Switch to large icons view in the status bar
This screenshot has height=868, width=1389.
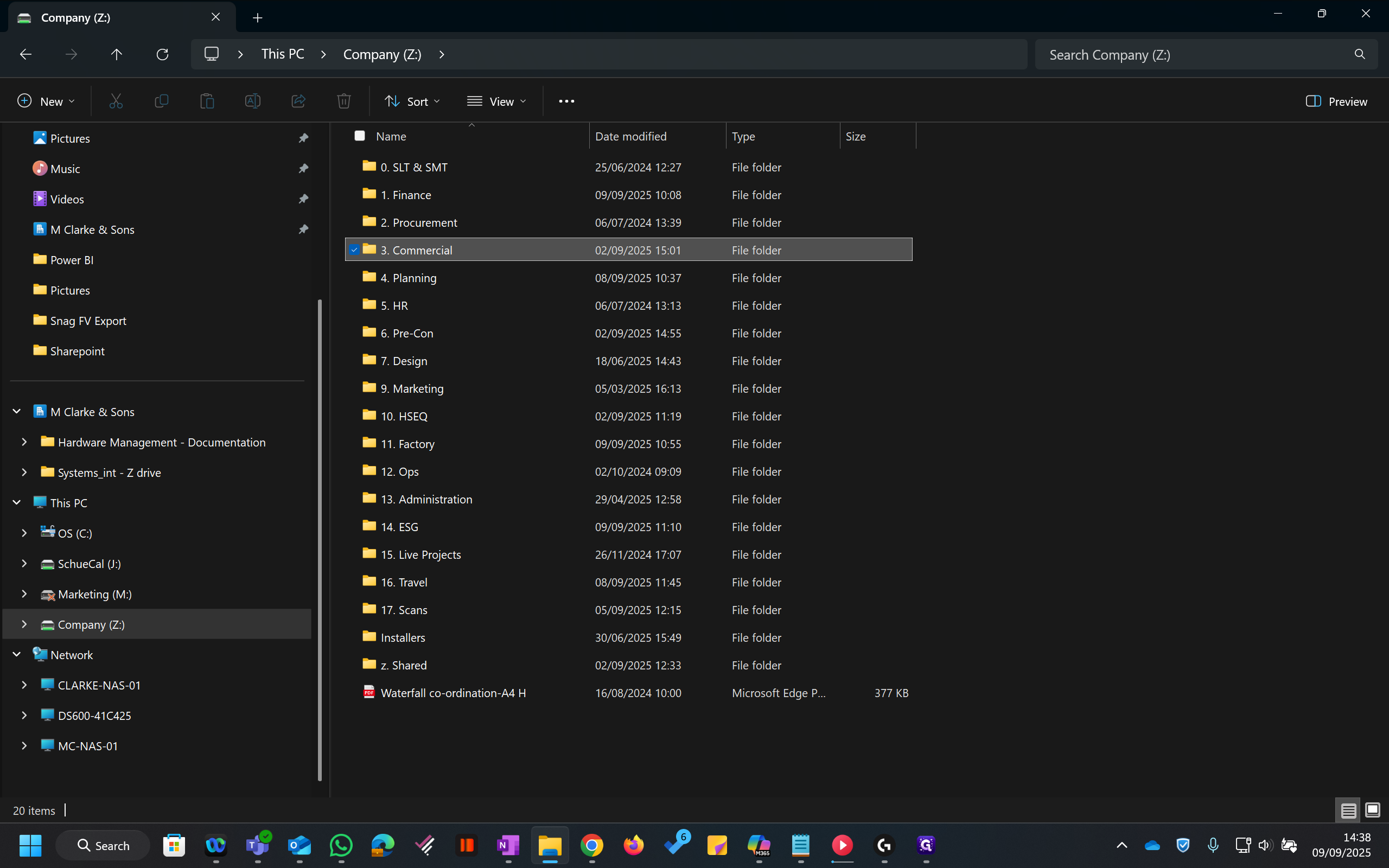tap(1373, 810)
